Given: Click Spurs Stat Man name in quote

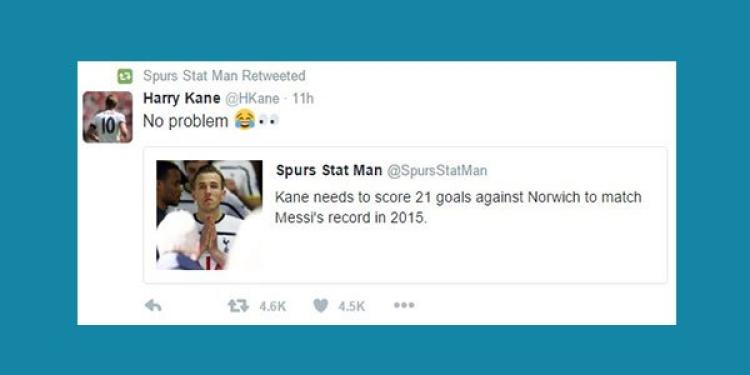Looking at the screenshot, I should point(329,170).
